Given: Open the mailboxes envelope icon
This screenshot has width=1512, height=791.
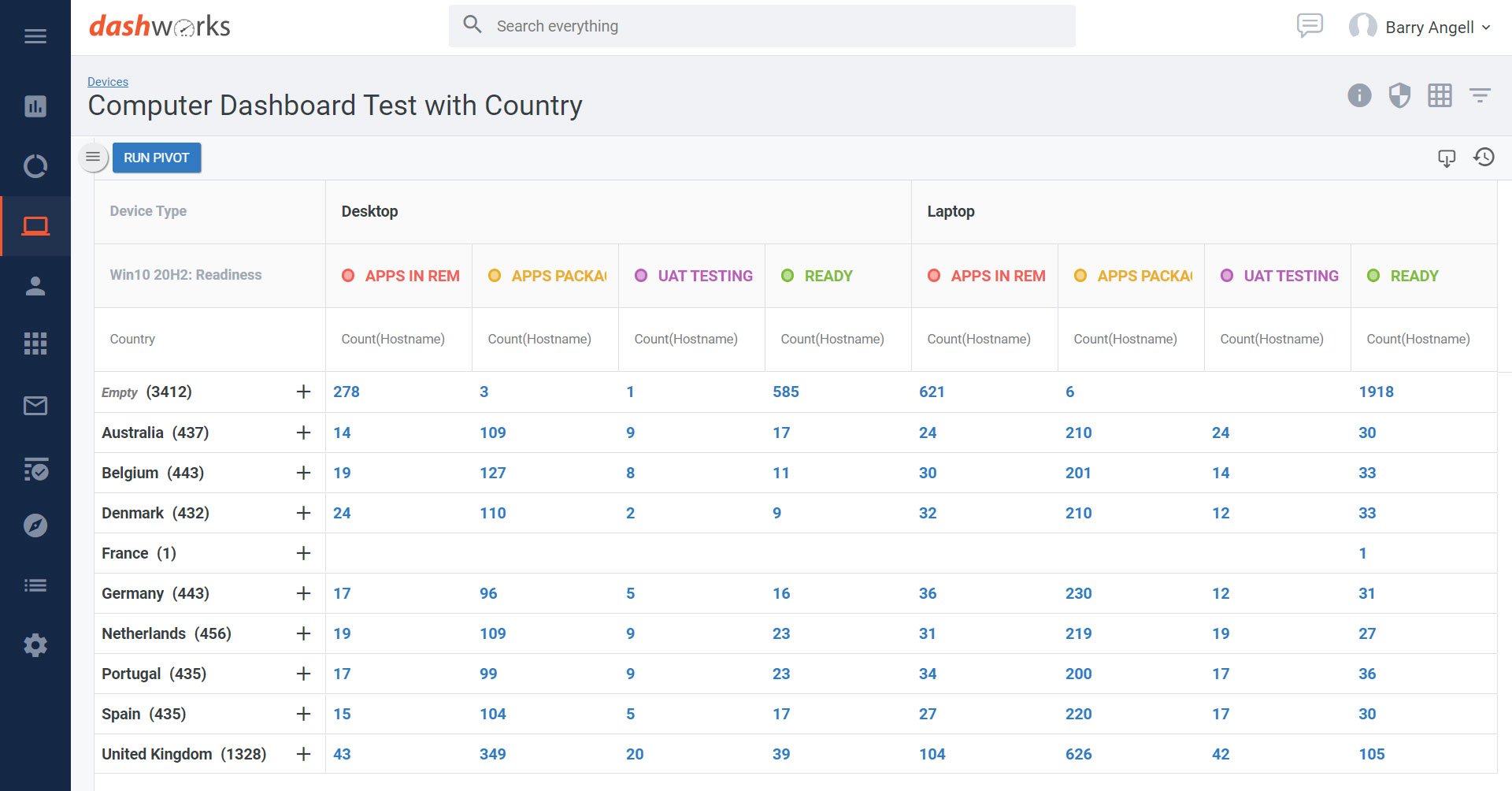Looking at the screenshot, I should tap(35, 406).
